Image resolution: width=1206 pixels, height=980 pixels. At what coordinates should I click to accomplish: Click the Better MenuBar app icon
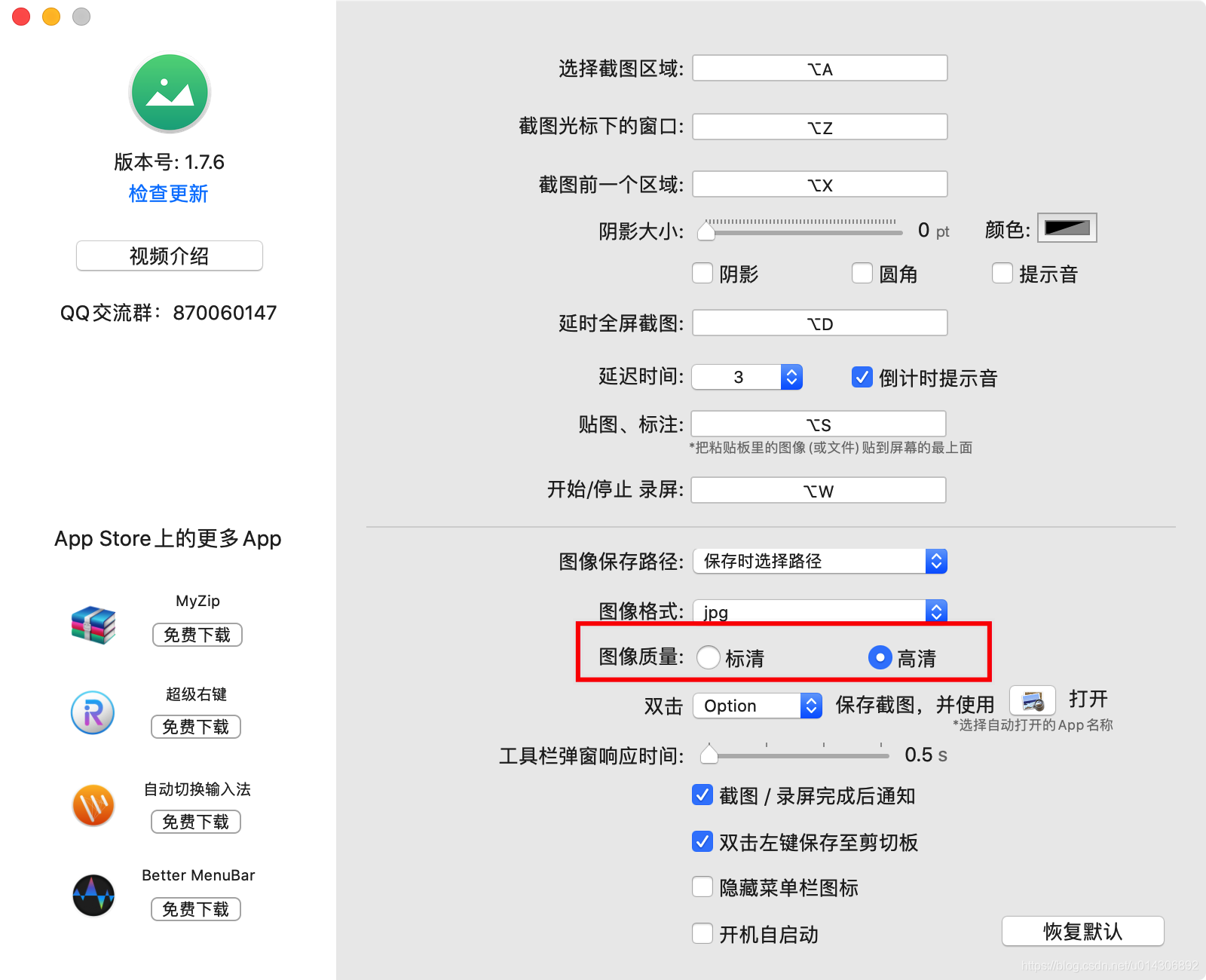92,896
